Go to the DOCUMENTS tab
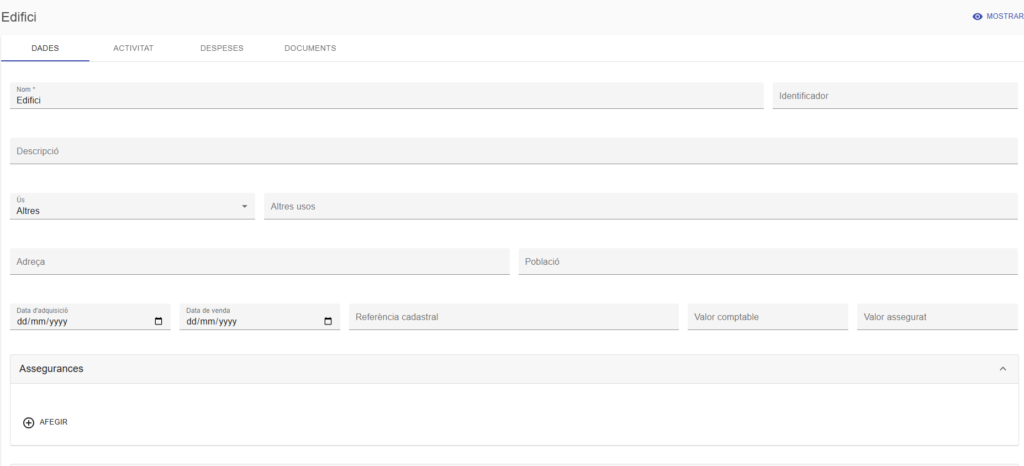Screen dimensions: 1024x466 [310, 48]
